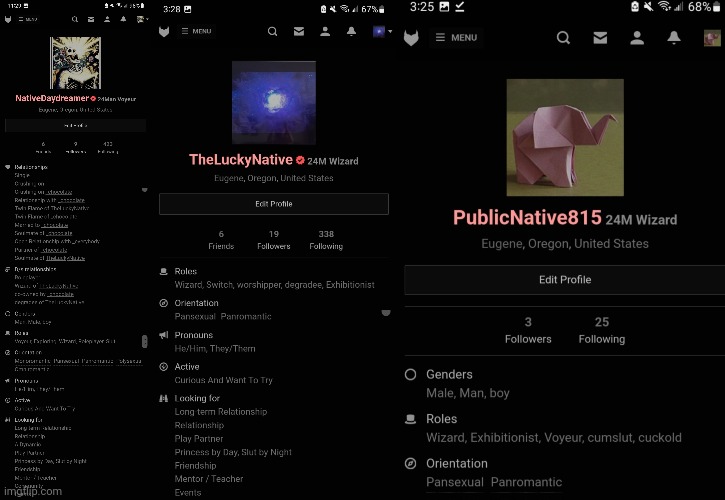The image size is (725, 500).
Task: Click the person icon in TheLuckyNative's header
Action: pos(325,31)
